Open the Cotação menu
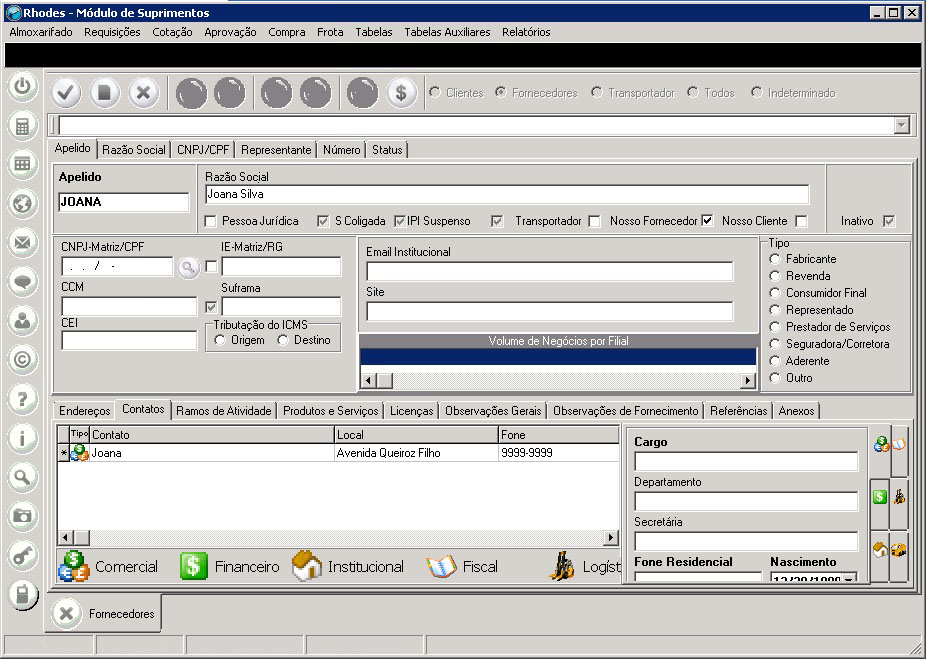 click(172, 32)
